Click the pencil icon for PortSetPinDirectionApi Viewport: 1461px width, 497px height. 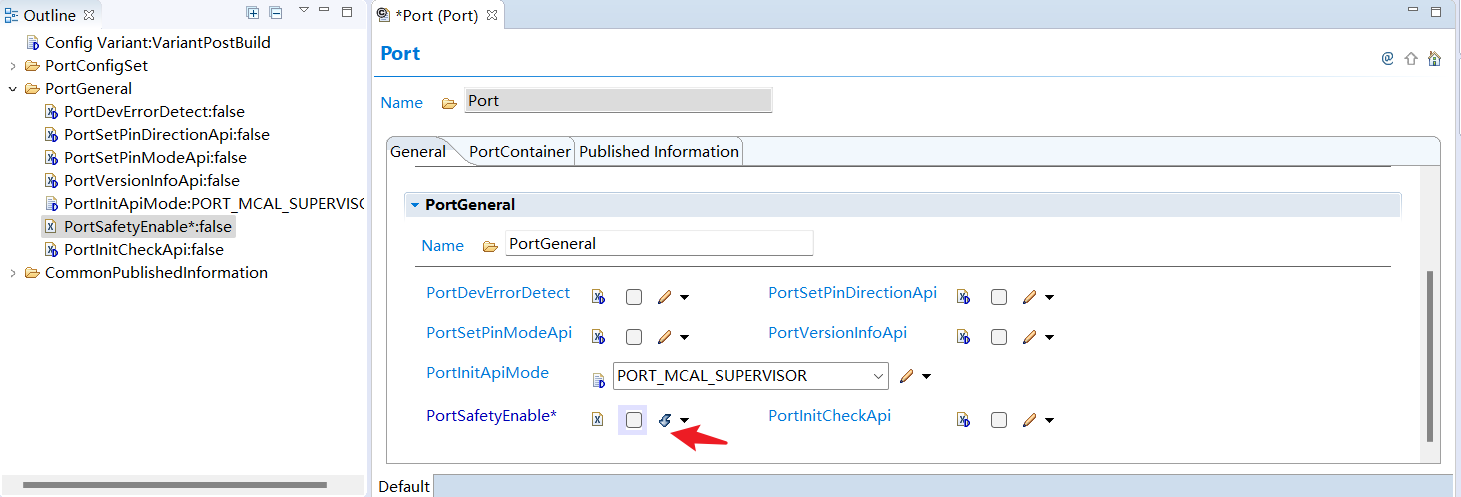point(1030,297)
